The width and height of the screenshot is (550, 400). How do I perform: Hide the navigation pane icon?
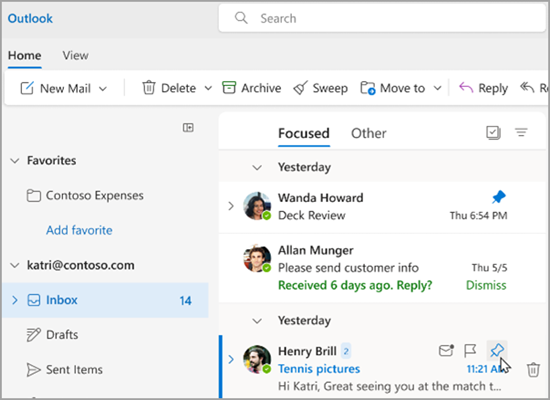(188, 127)
